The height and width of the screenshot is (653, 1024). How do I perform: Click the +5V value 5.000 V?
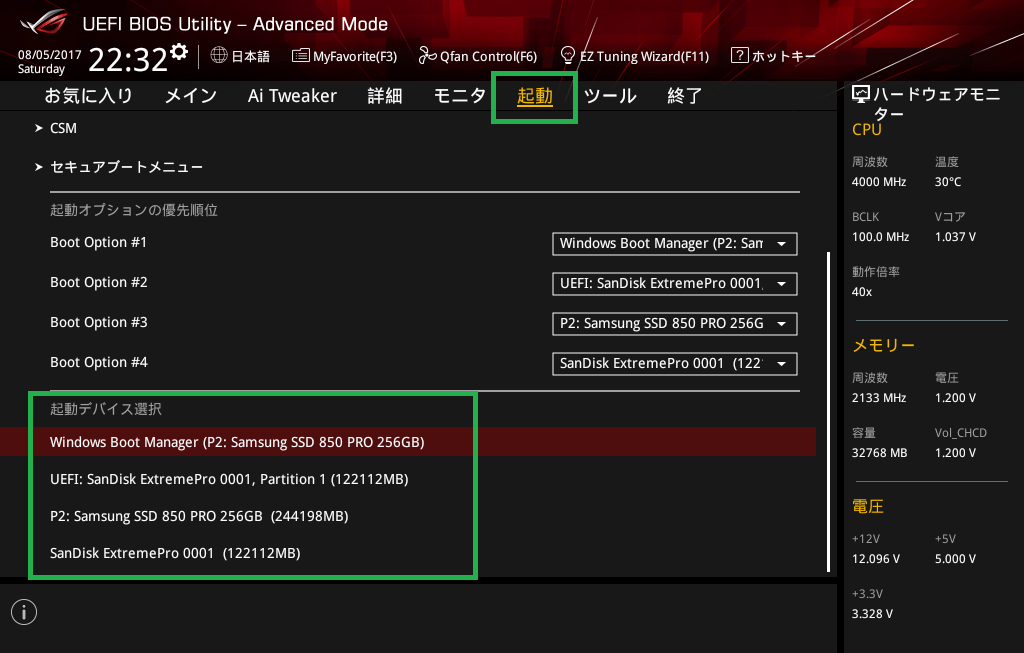pyautogui.click(x=955, y=559)
